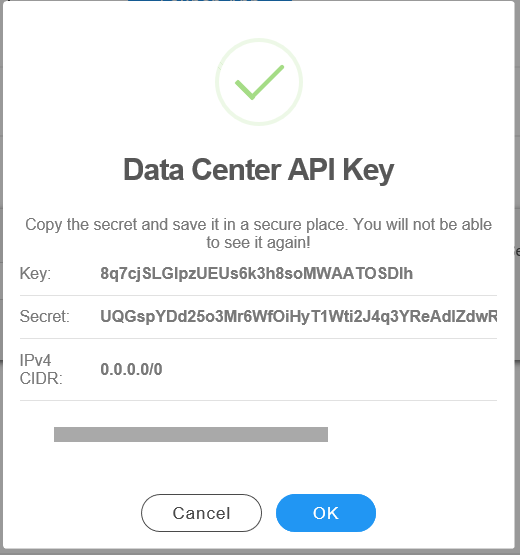Screen dimensions: 520x555
Task: Select the Secret value beginning UQGspYDd
Action: click(x=299, y=316)
